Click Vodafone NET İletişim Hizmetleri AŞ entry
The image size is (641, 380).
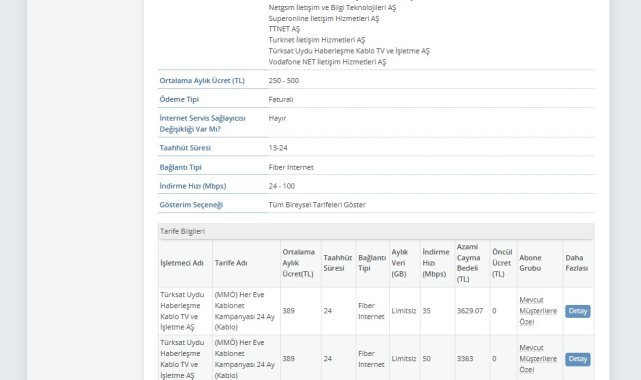coord(327,62)
